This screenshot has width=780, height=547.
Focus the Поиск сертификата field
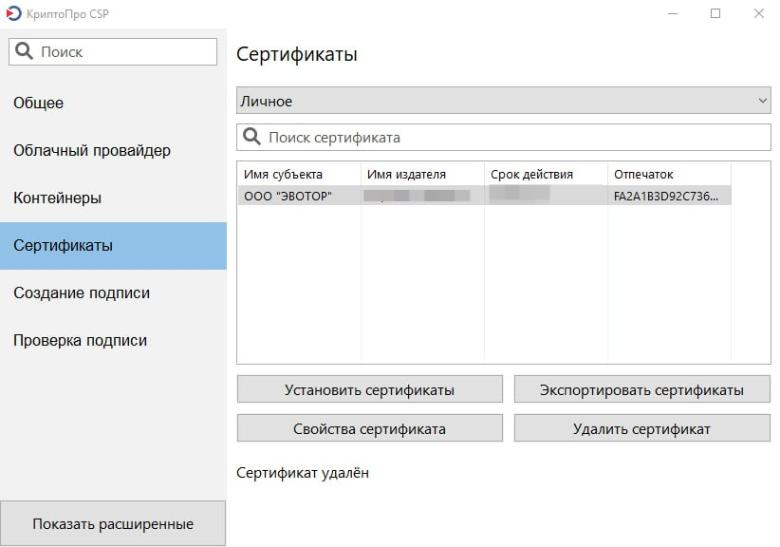(x=503, y=137)
